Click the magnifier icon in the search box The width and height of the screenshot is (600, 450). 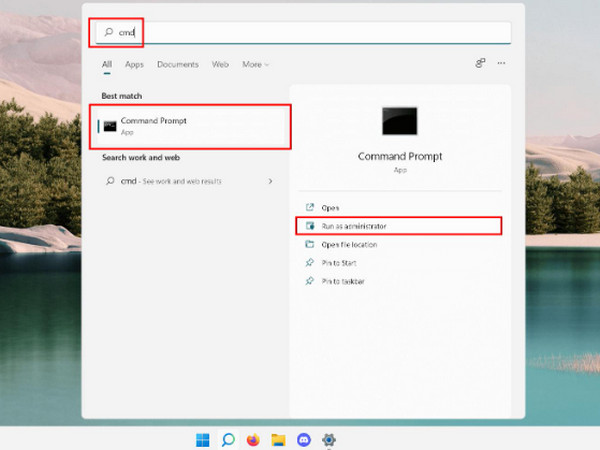point(109,32)
